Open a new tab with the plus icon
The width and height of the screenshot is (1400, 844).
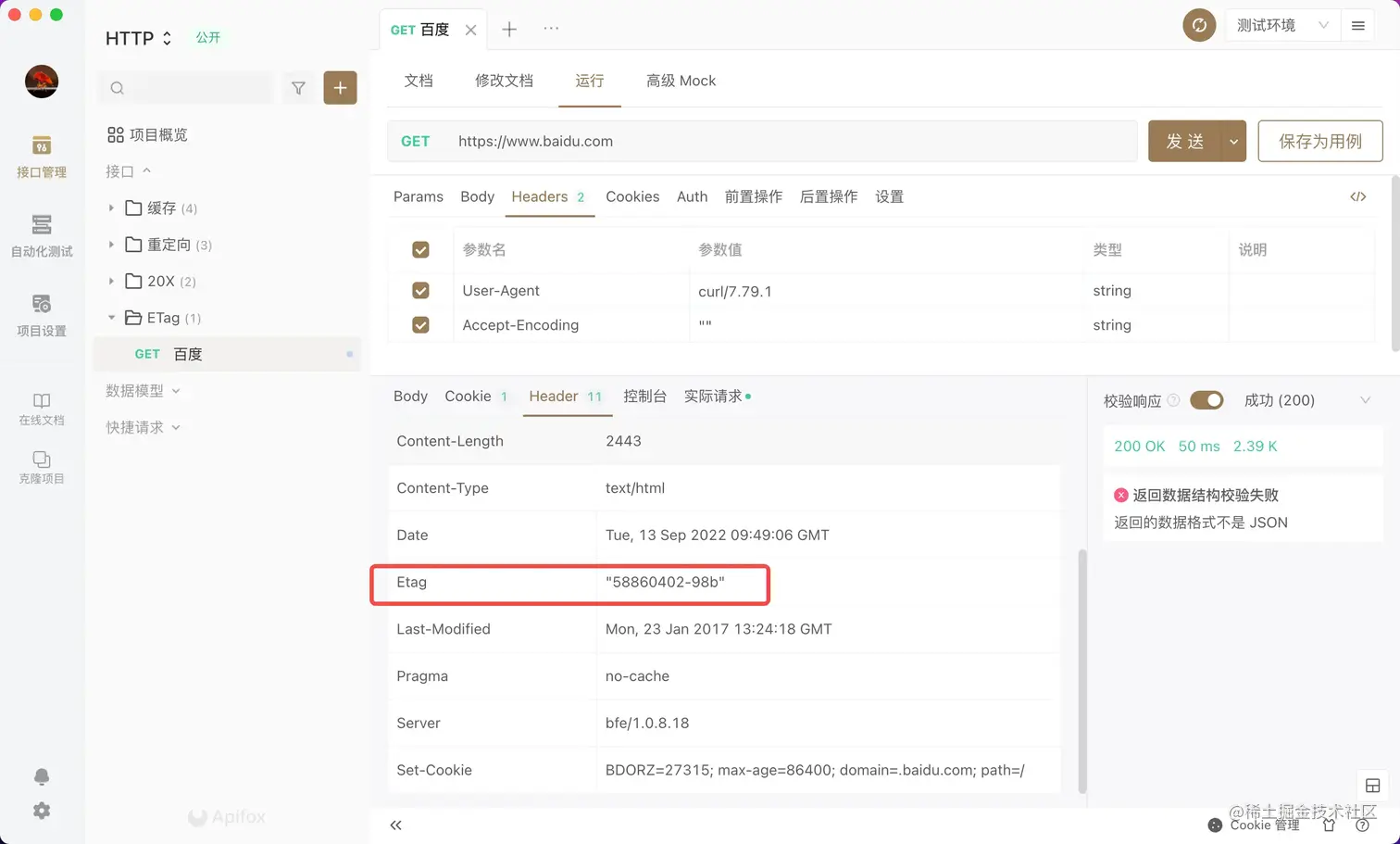click(509, 30)
